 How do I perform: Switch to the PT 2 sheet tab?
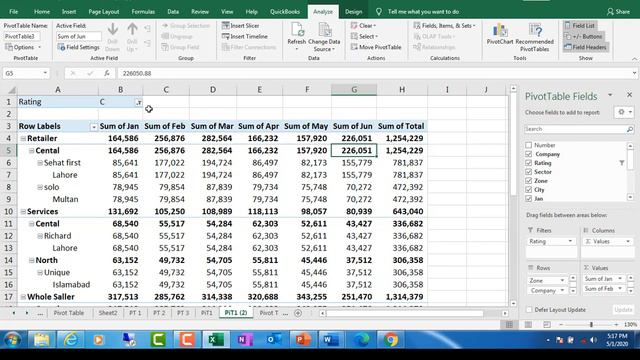coord(159,313)
